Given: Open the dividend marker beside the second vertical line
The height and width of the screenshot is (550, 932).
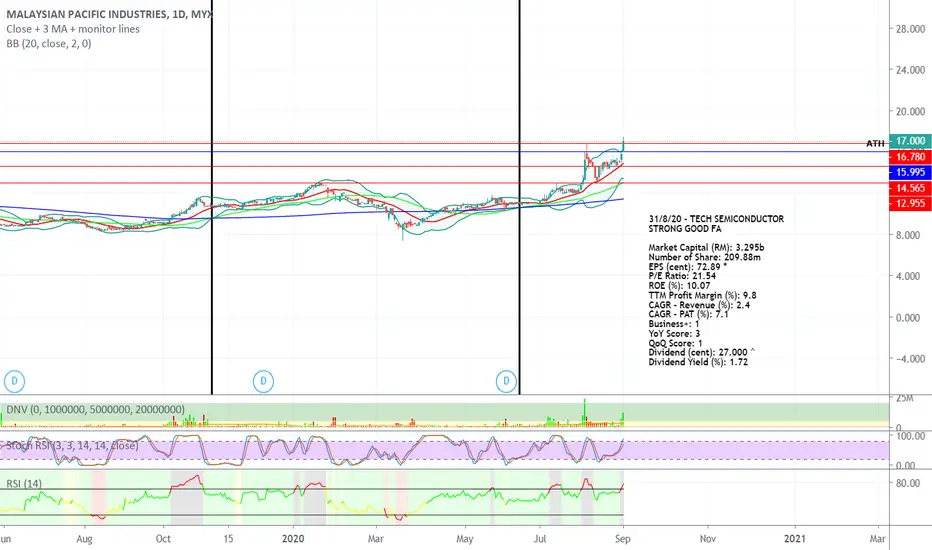Looking at the screenshot, I should [x=506, y=381].
